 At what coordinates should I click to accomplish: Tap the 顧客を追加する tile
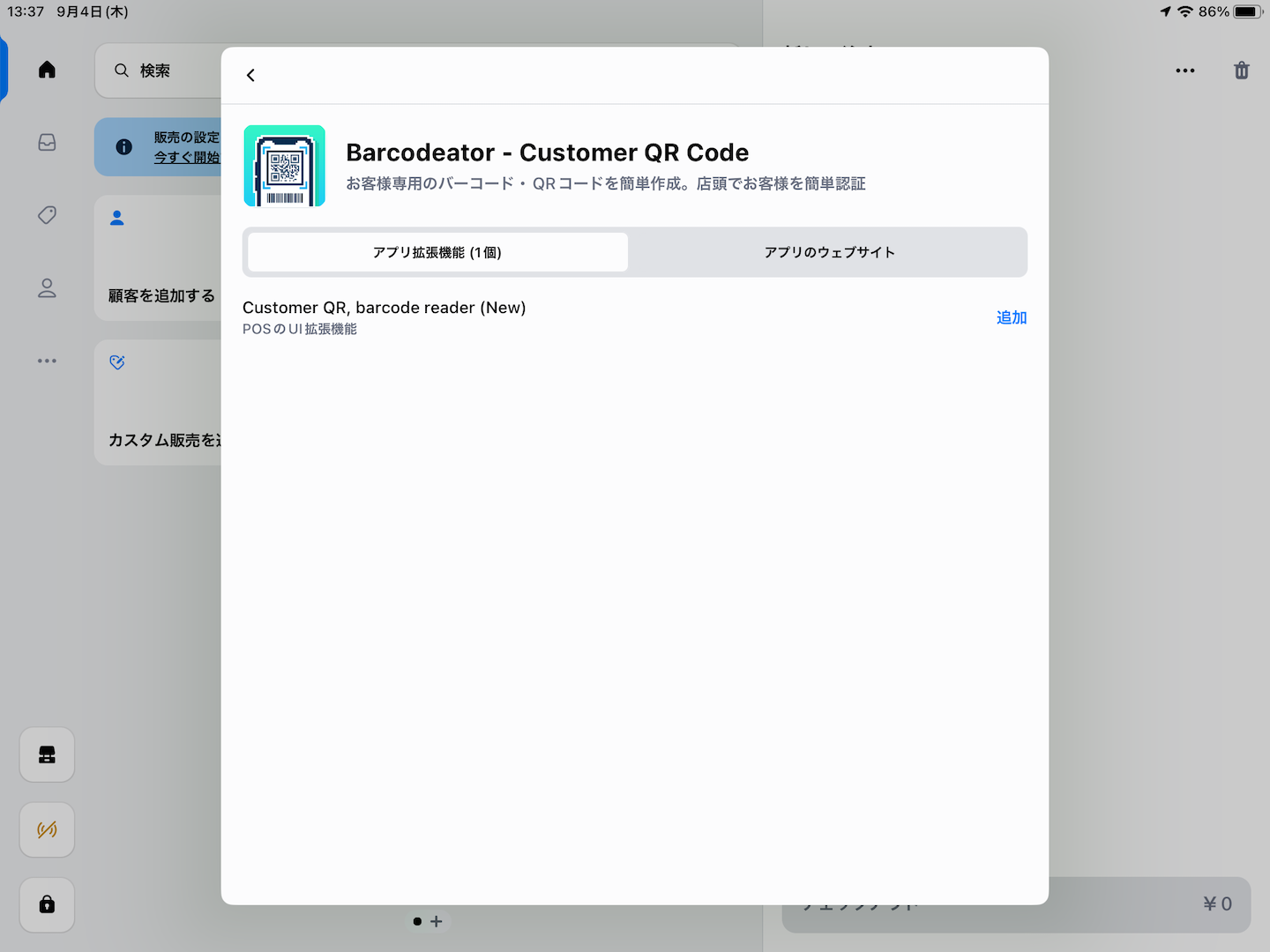159,258
